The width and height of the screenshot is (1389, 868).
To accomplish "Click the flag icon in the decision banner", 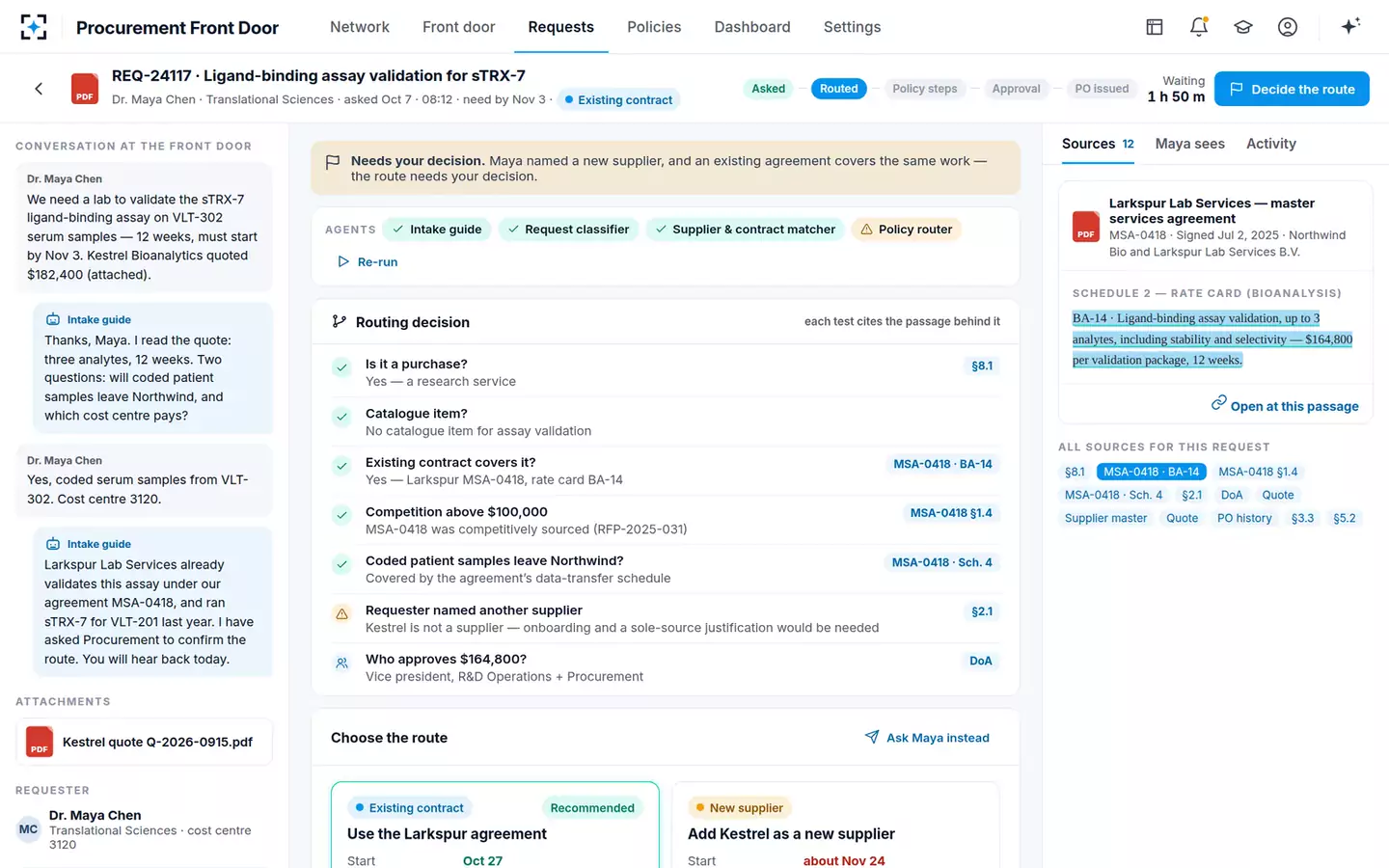I will [333, 162].
